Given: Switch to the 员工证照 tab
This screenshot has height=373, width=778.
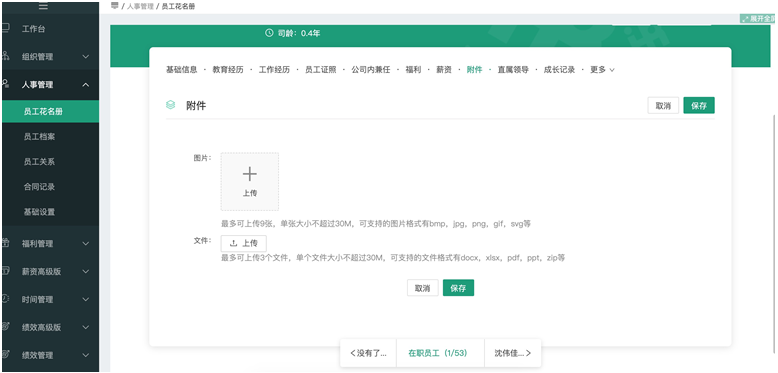Looking at the screenshot, I should pyautogui.click(x=321, y=70).
